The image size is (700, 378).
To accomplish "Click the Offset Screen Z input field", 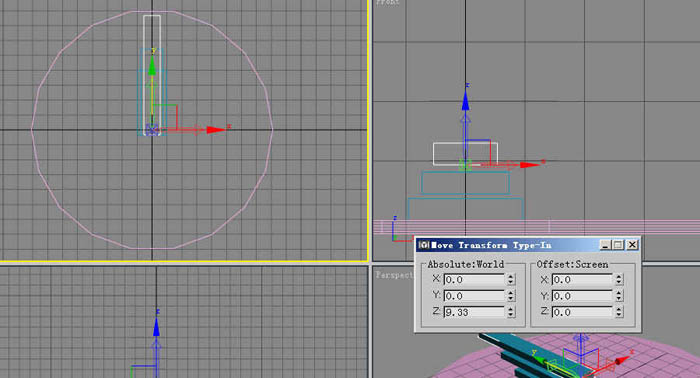I will click(582, 312).
